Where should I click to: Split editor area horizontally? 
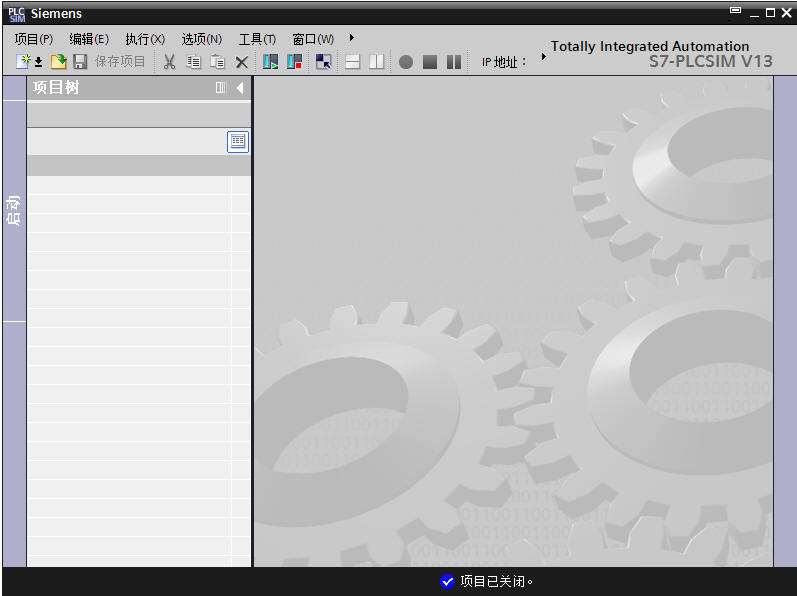(352, 62)
